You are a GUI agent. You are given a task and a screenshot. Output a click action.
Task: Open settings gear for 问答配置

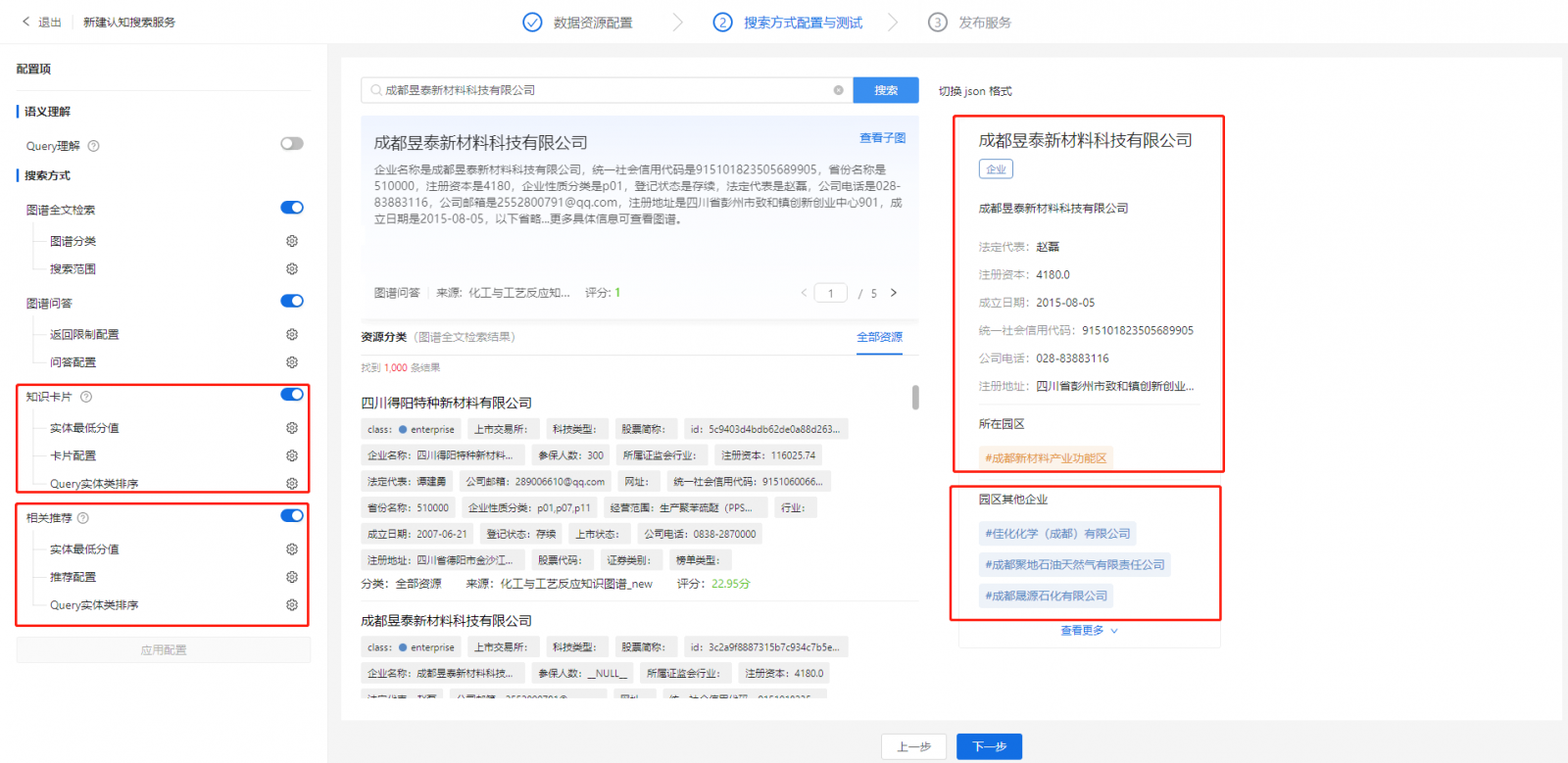tap(292, 362)
